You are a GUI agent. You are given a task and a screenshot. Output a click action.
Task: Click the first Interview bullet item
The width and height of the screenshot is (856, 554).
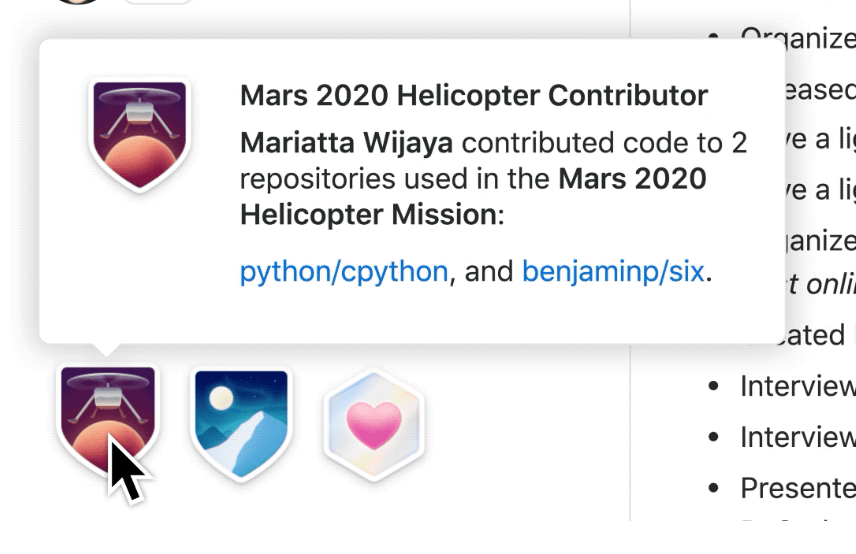click(797, 386)
